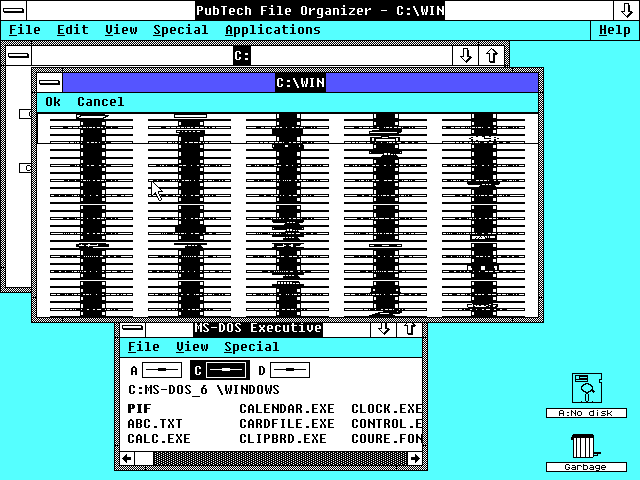Open the Applications menu

[273, 30]
